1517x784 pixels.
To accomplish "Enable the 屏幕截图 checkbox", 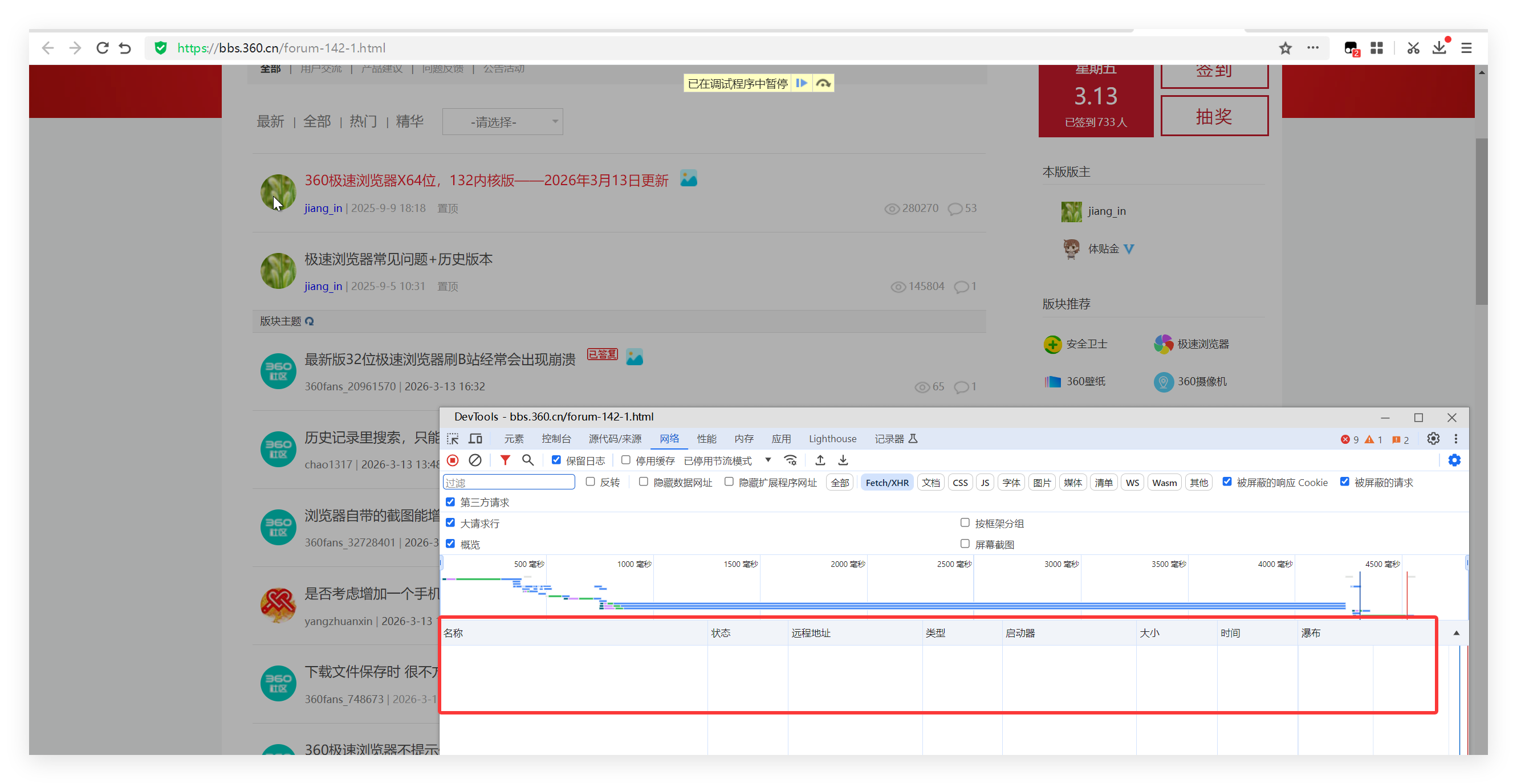I will click(x=965, y=543).
